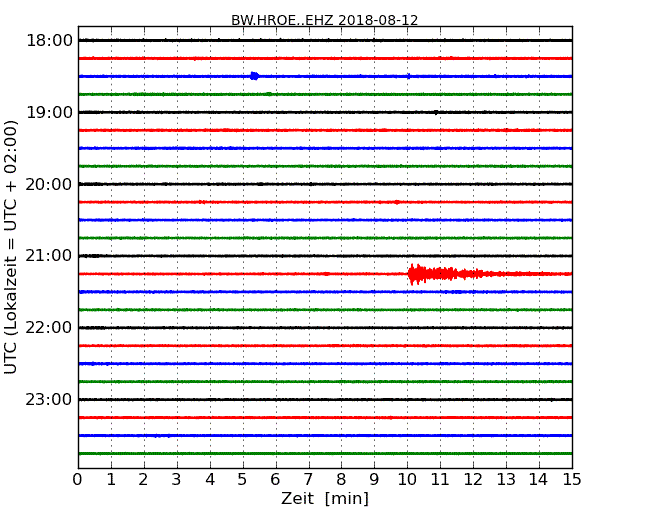
Task: Click the "0" x-axis tick label
Action: point(78,480)
